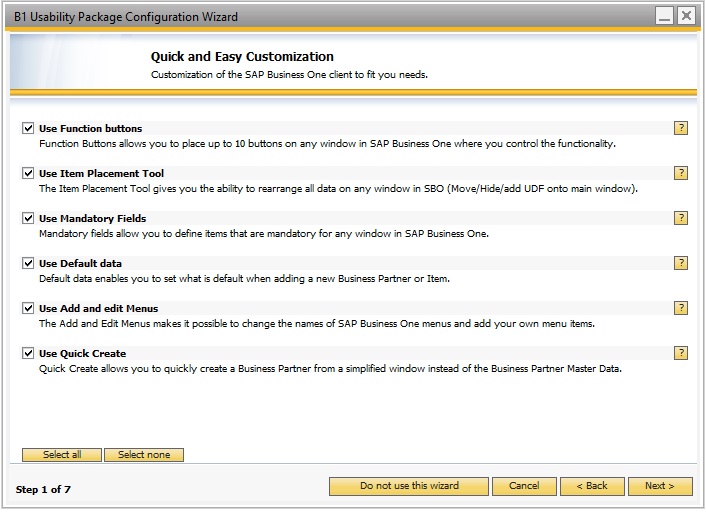Open help for Use Quick Create
The width and height of the screenshot is (706, 512).
(680, 353)
